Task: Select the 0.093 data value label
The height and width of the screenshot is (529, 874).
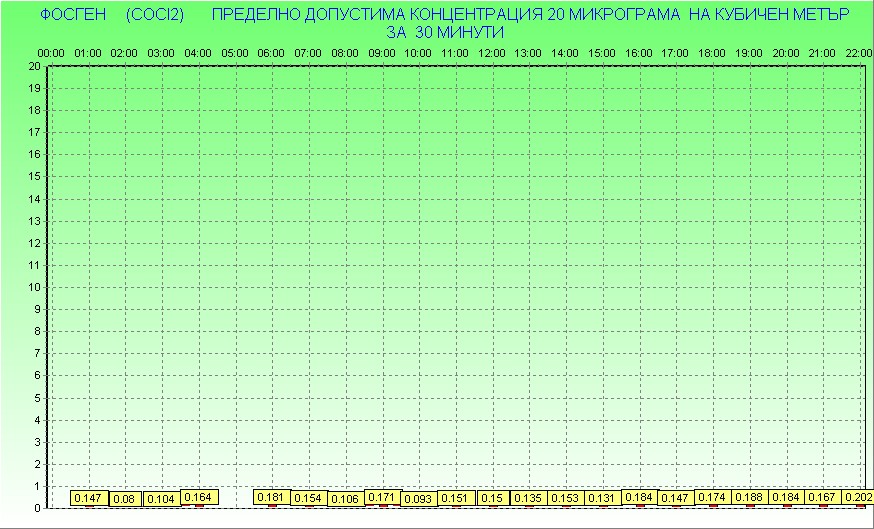Action: (x=419, y=499)
